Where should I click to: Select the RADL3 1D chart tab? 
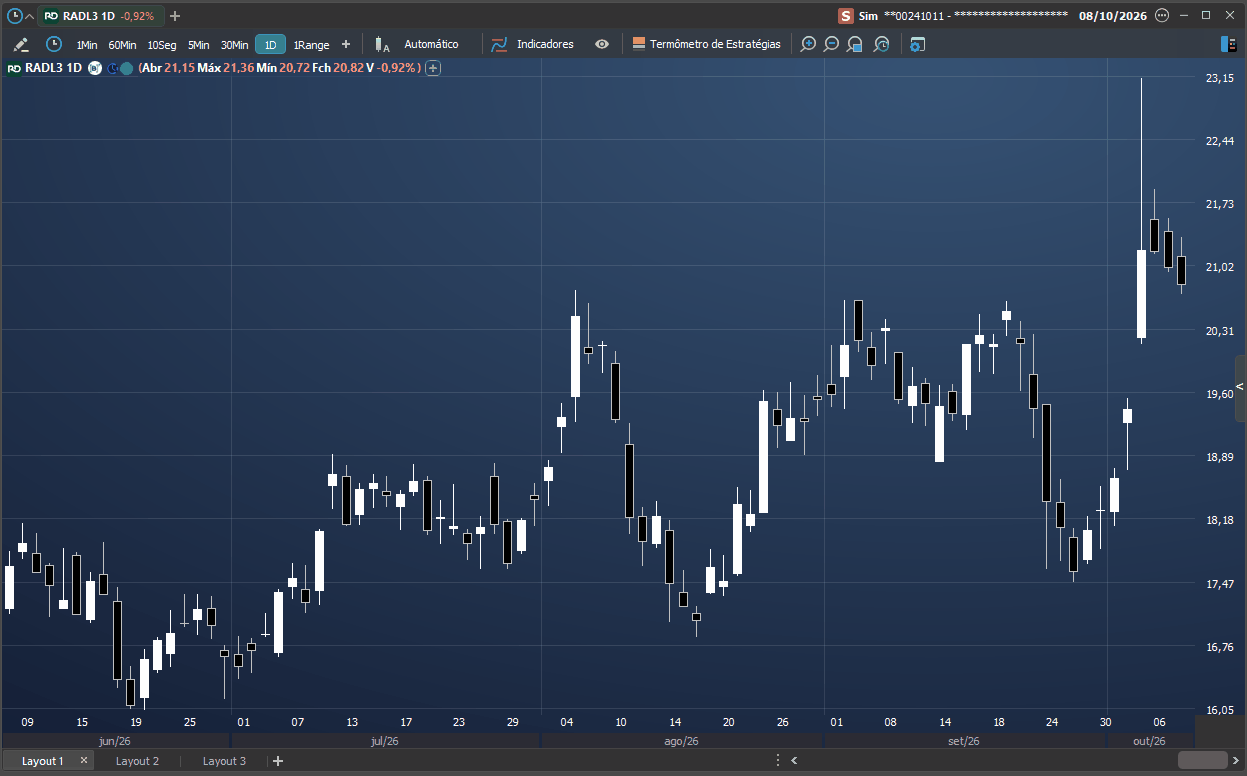(100, 16)
